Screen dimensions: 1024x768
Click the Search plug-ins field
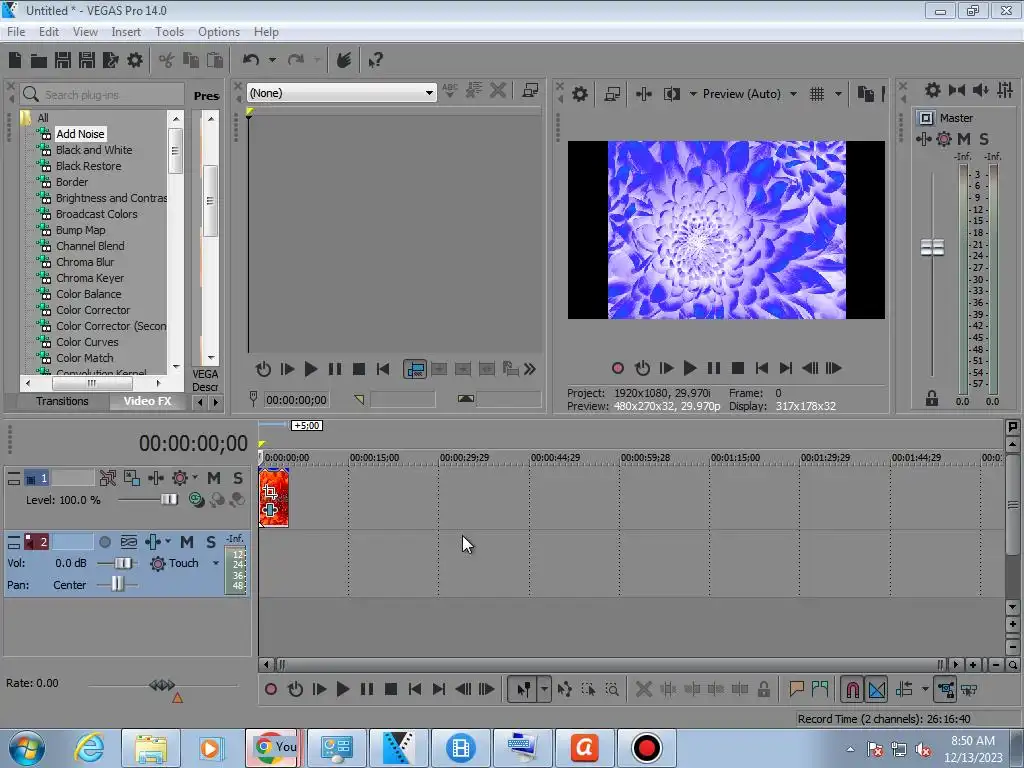coord(102,95)
